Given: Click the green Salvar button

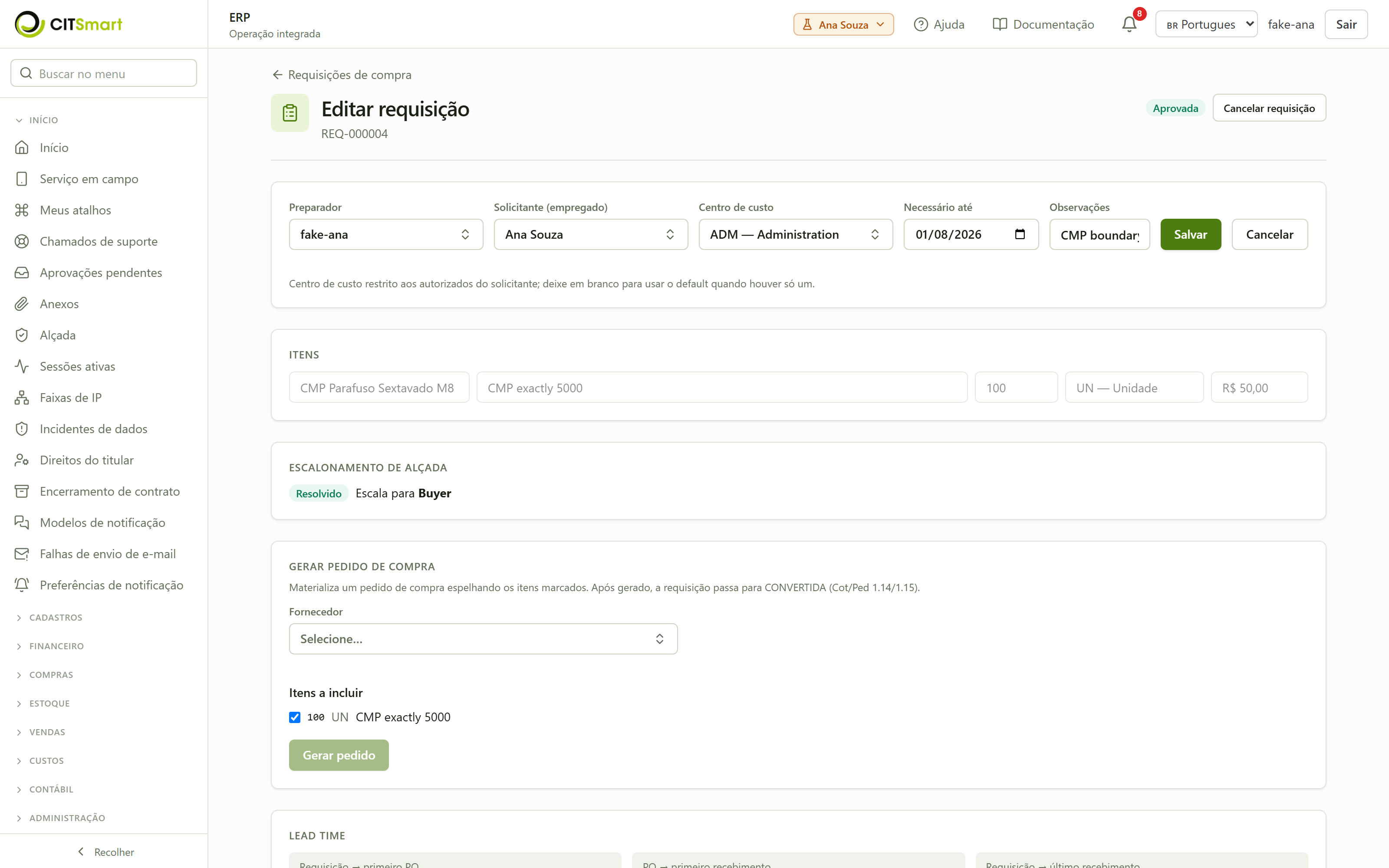Looking at the screenshot, I should (x=1190, y=234).
